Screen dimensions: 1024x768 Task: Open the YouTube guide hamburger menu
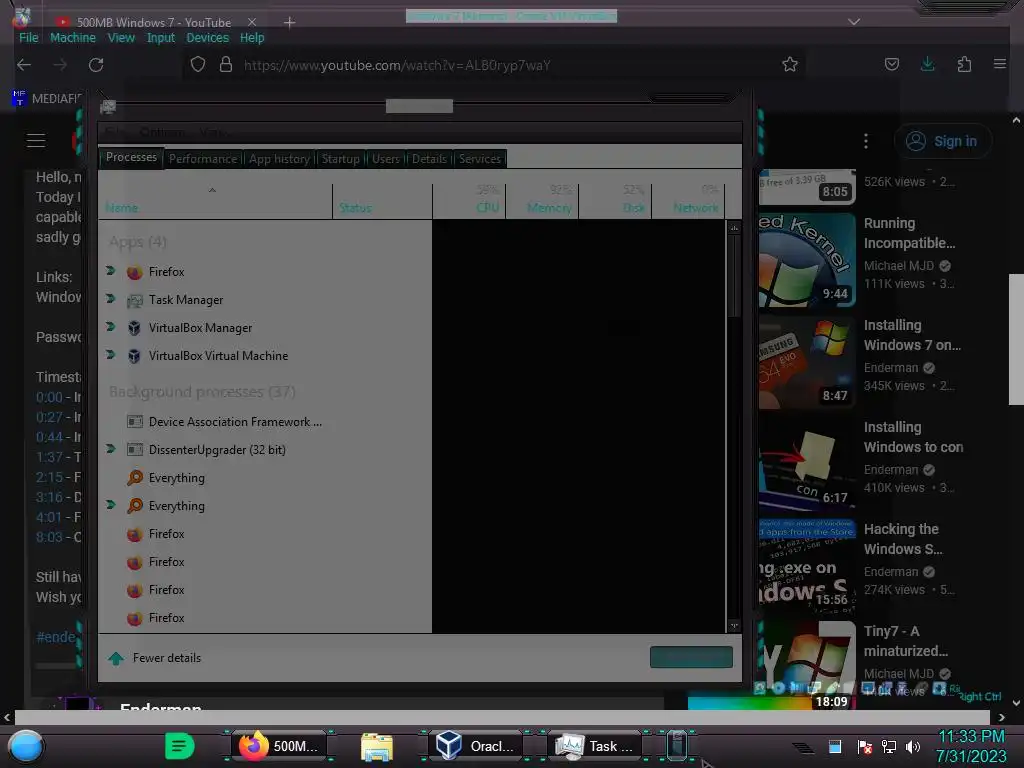pyautogui.click(x=36, y=140)
